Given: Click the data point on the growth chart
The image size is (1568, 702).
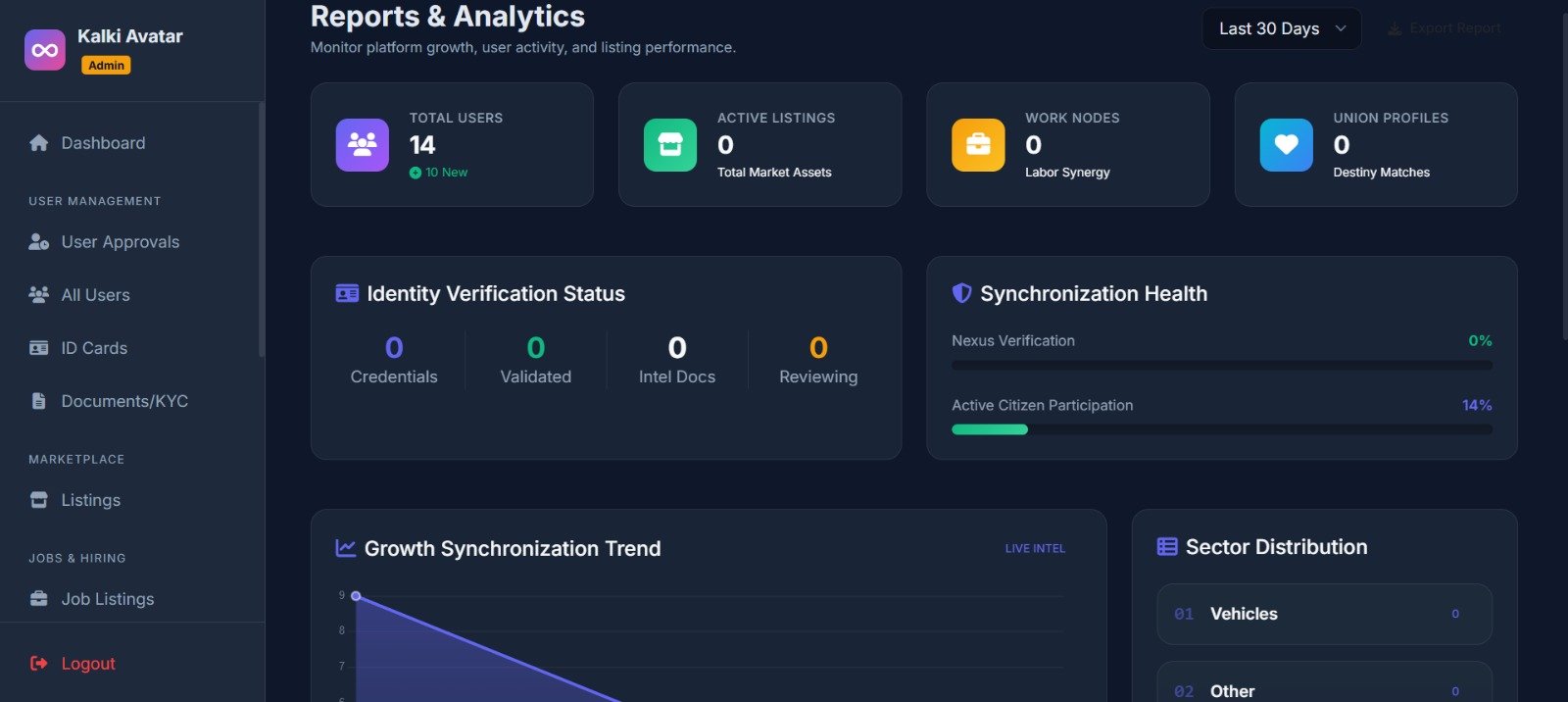Looking at the screenshot, I should [356, 596].
